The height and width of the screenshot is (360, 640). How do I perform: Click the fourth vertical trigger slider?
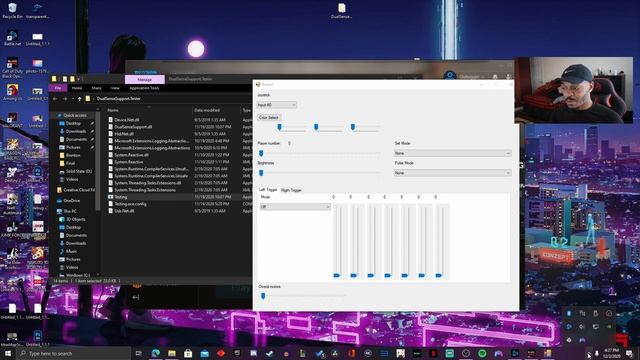[388, 241]
